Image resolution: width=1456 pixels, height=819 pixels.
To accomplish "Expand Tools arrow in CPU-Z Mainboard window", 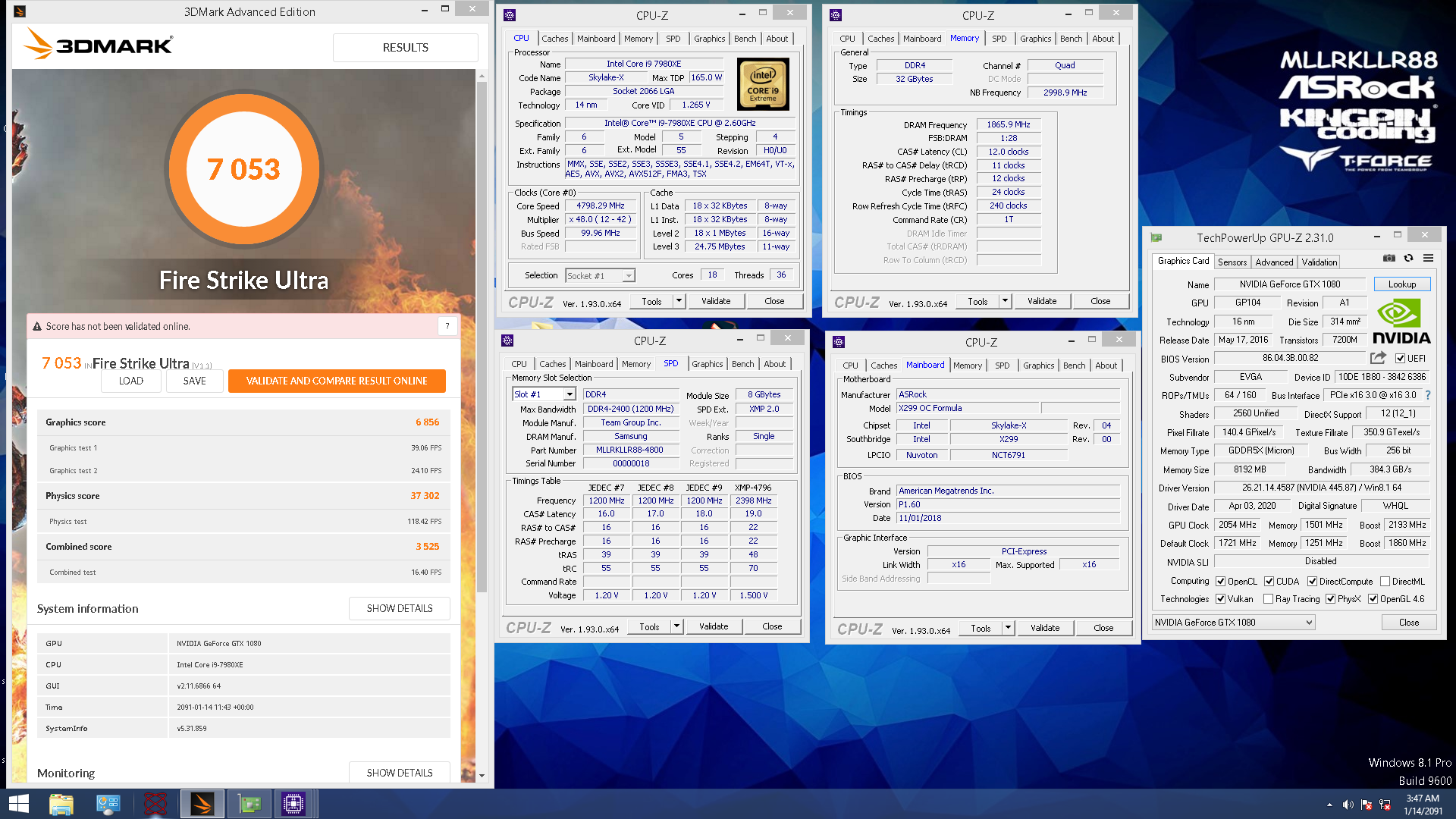I will 1008,628.
